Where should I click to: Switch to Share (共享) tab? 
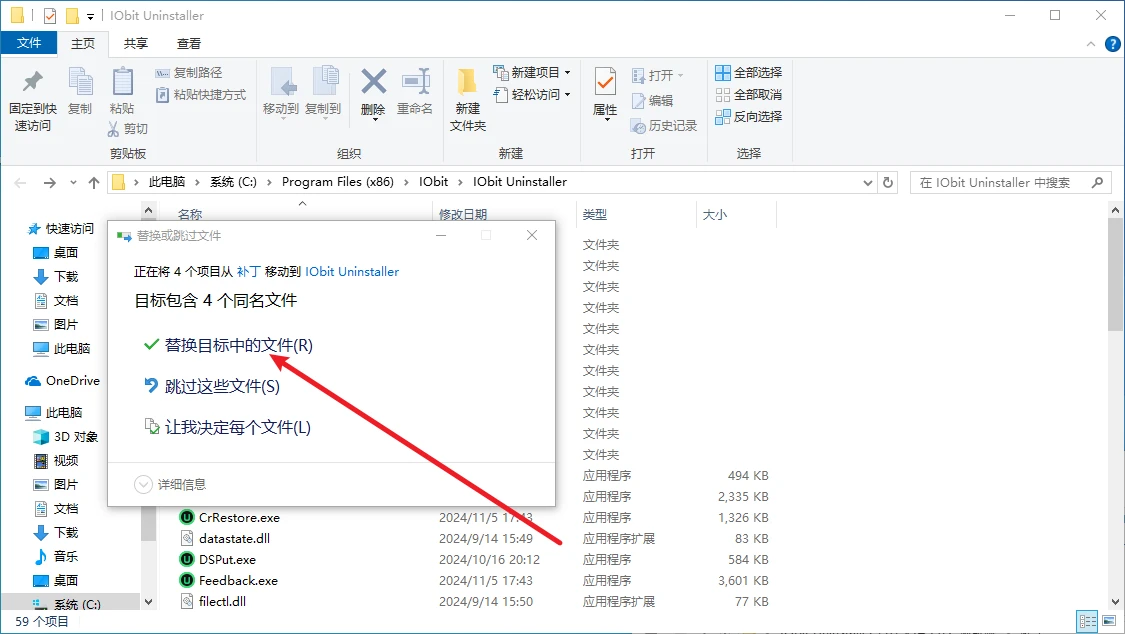[x=136, y=44]
